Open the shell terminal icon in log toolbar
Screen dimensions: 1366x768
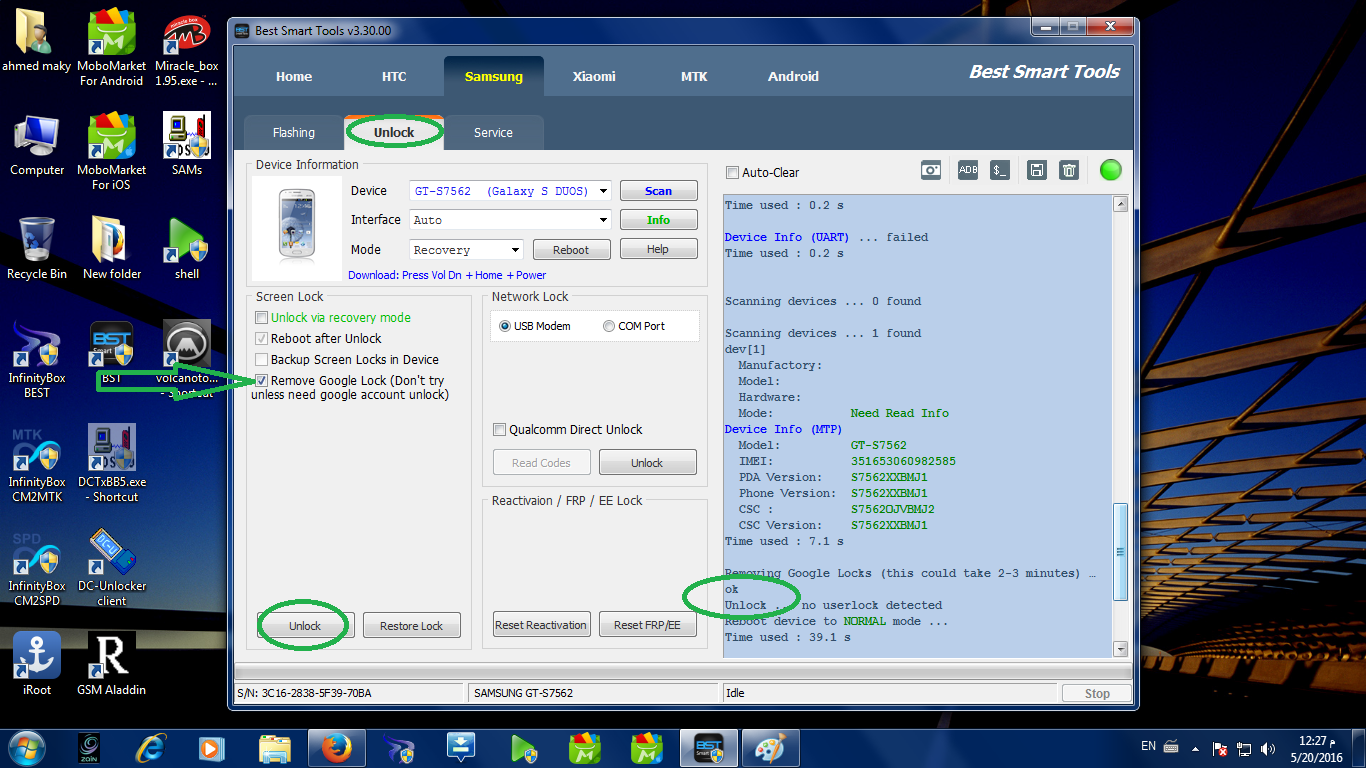point(1000,170)
